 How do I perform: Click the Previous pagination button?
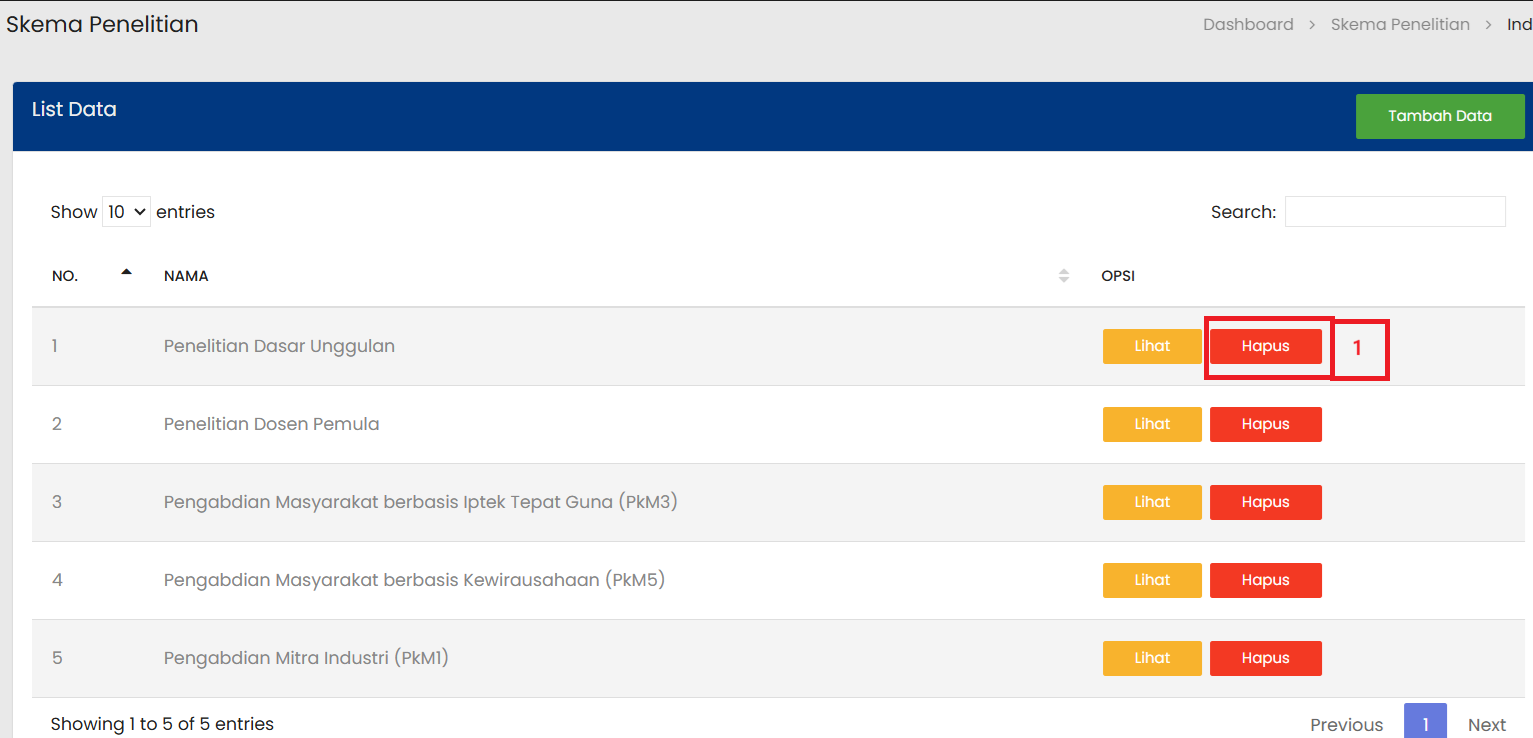pos(1346,725)
